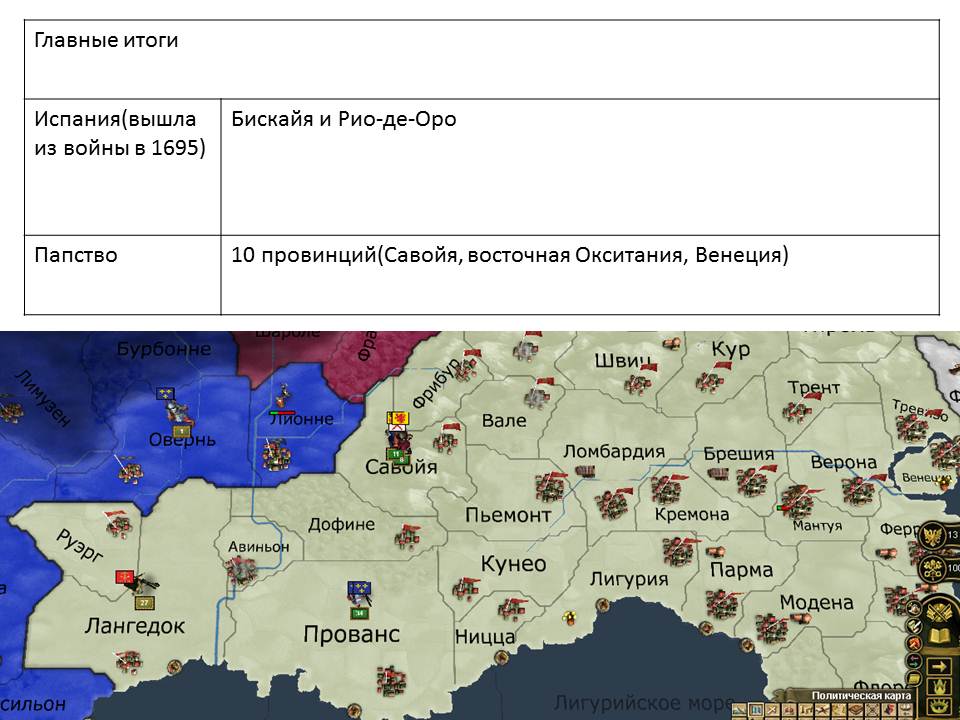Viewport: 960px width, 720px height.
Task: Click the Политическая карта map mode label
Action: click(861, 696)
